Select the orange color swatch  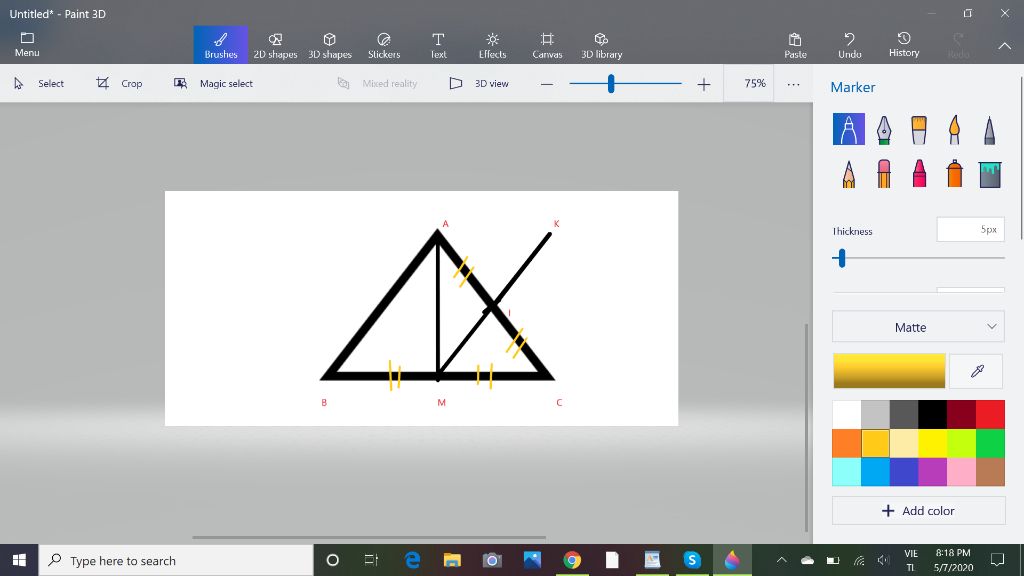(846, 443)
